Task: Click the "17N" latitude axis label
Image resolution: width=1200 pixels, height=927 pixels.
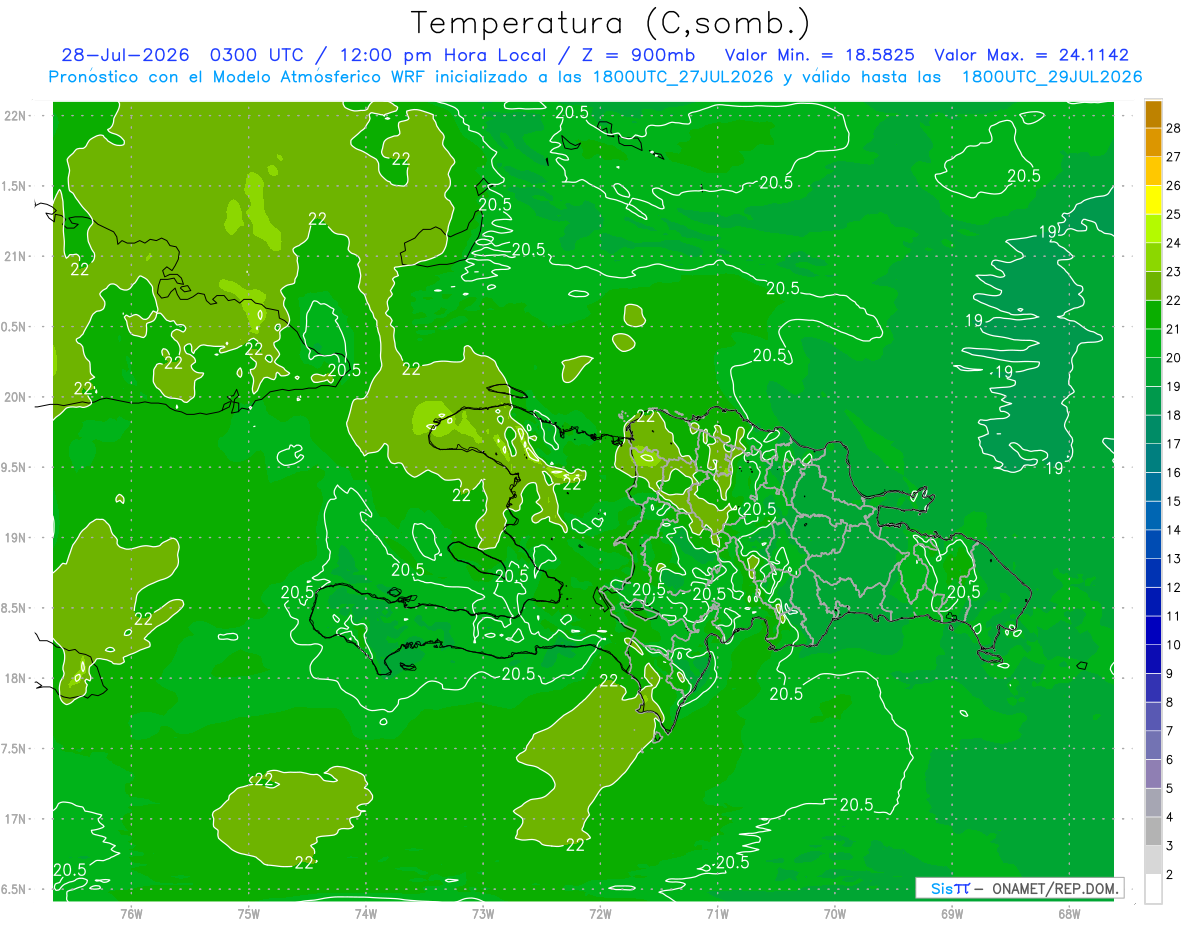Action: (14, 820)
